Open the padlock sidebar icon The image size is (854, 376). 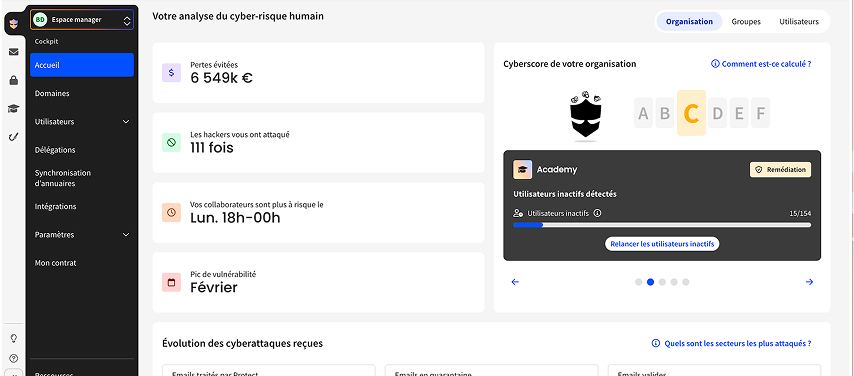(14, 80)
